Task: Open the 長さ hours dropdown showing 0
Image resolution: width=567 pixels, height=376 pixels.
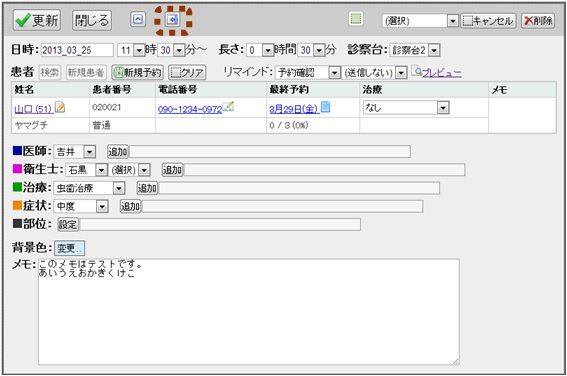Action: pos(260,50)
